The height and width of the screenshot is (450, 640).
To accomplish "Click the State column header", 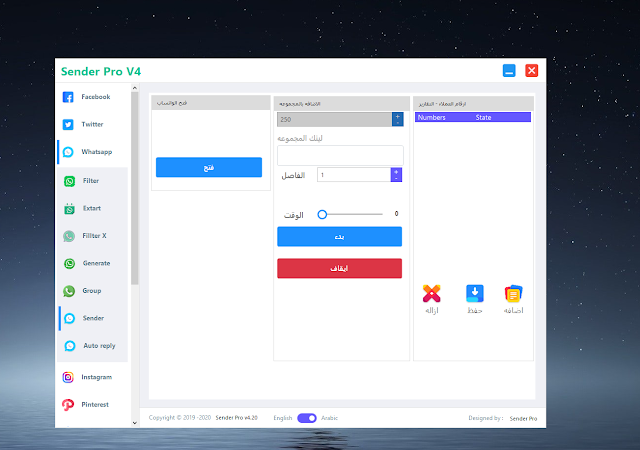I will coord(483,118).
